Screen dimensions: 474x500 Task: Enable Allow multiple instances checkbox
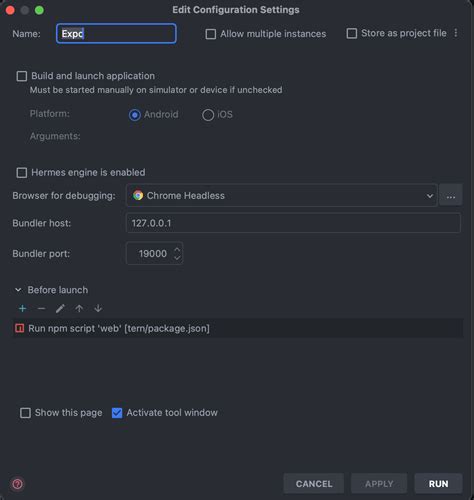pyautogui.click(x=211, y=34)
